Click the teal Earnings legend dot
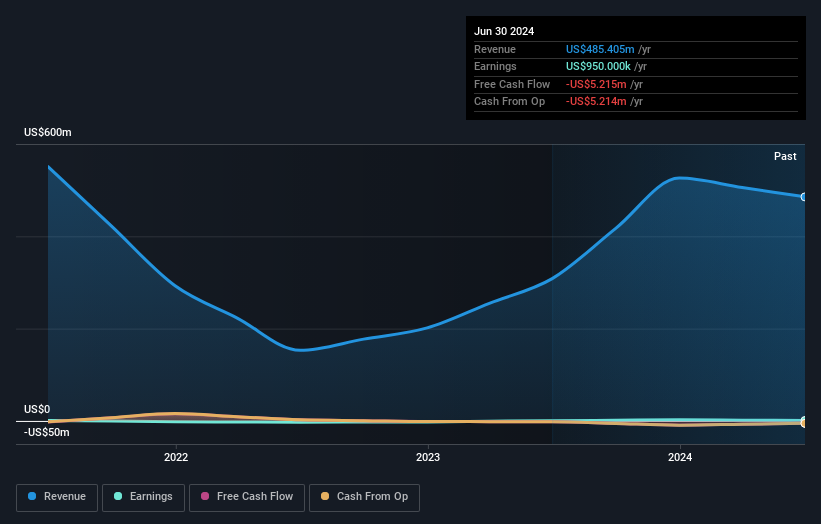The image size is (821, 524). coord(118,496)
